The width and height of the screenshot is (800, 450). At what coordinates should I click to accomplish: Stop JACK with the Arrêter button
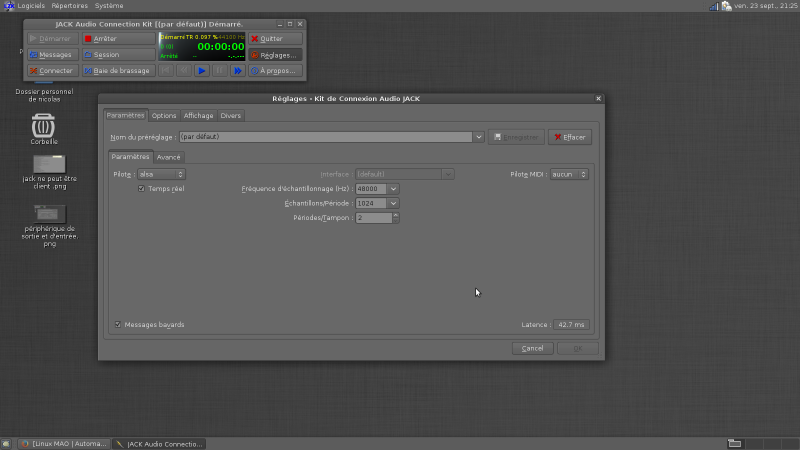(118, 39)
